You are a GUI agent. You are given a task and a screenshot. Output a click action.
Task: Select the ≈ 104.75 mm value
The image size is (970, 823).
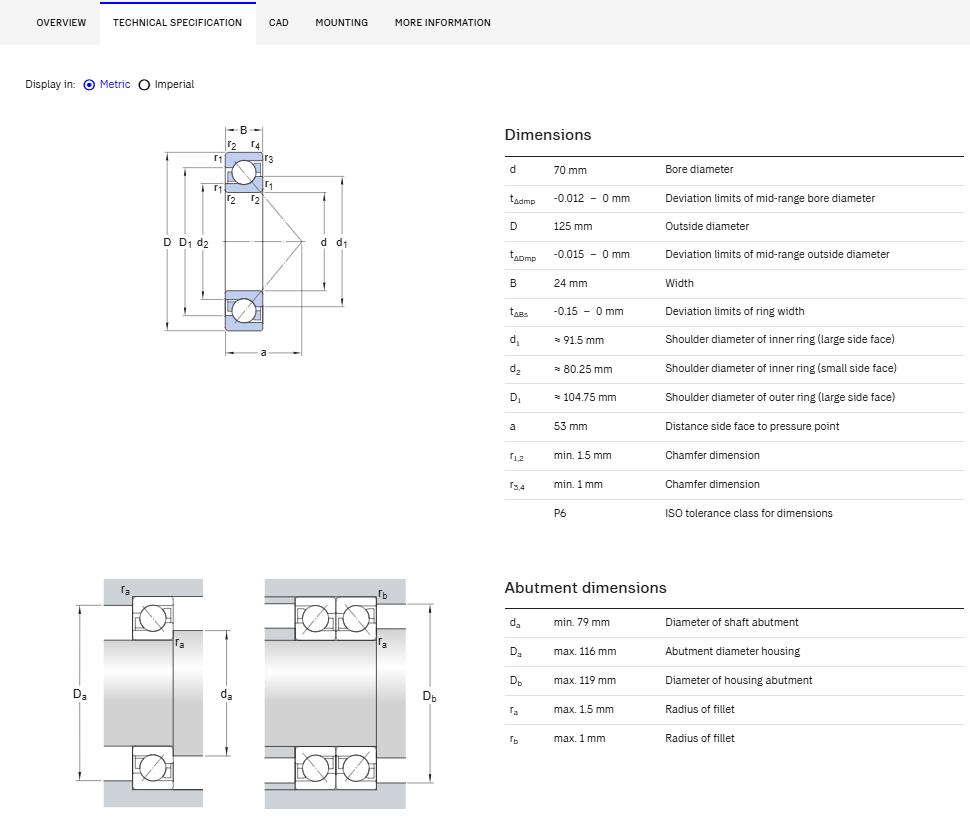pyautogui.click(x=585, y=397)
